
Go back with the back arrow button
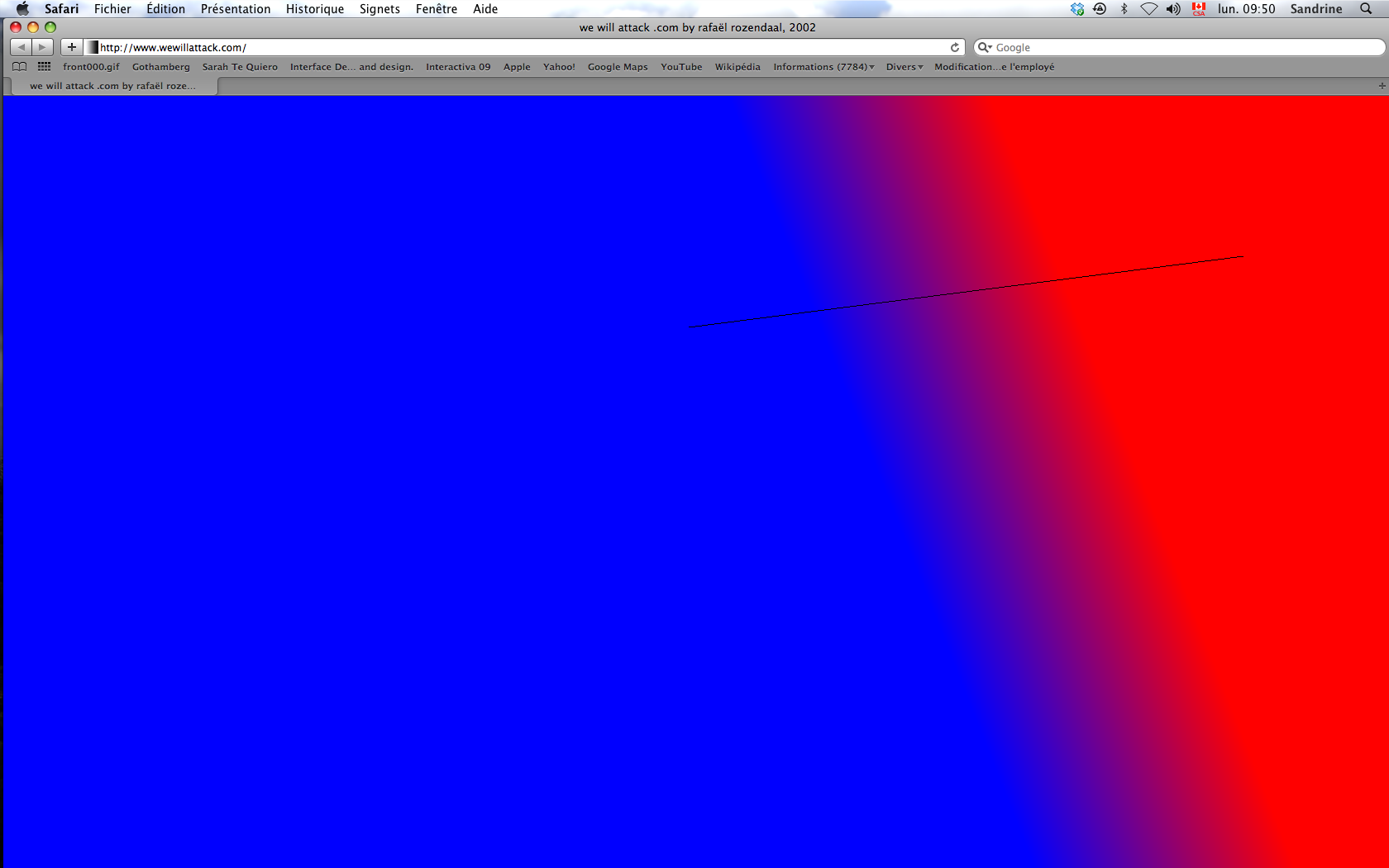point(21,47)
